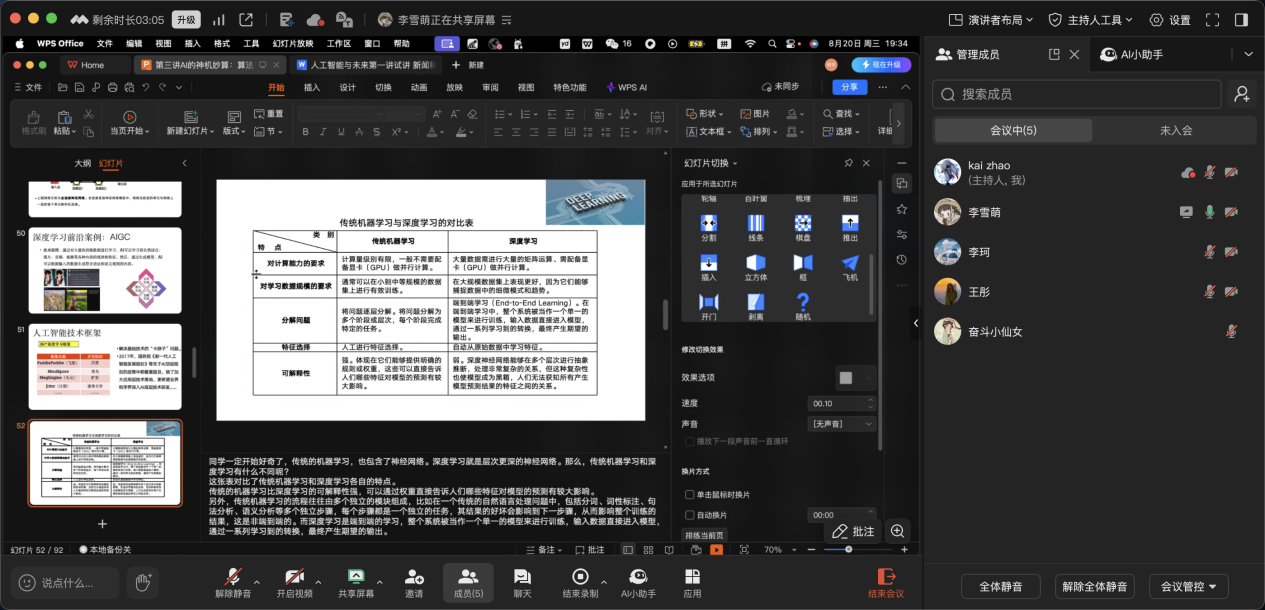
Task: Open the 声音 sound dropdown
Action: 843,424
